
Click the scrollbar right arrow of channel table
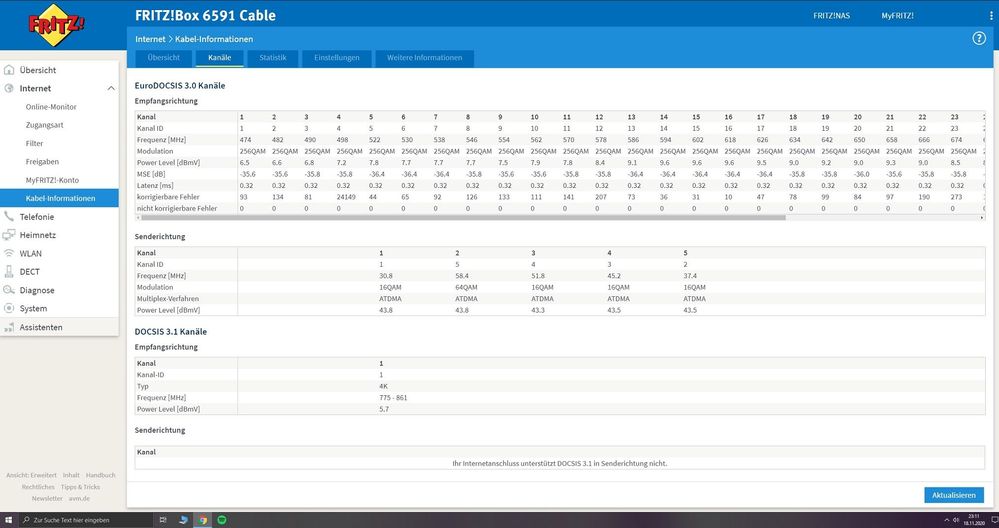982,217
